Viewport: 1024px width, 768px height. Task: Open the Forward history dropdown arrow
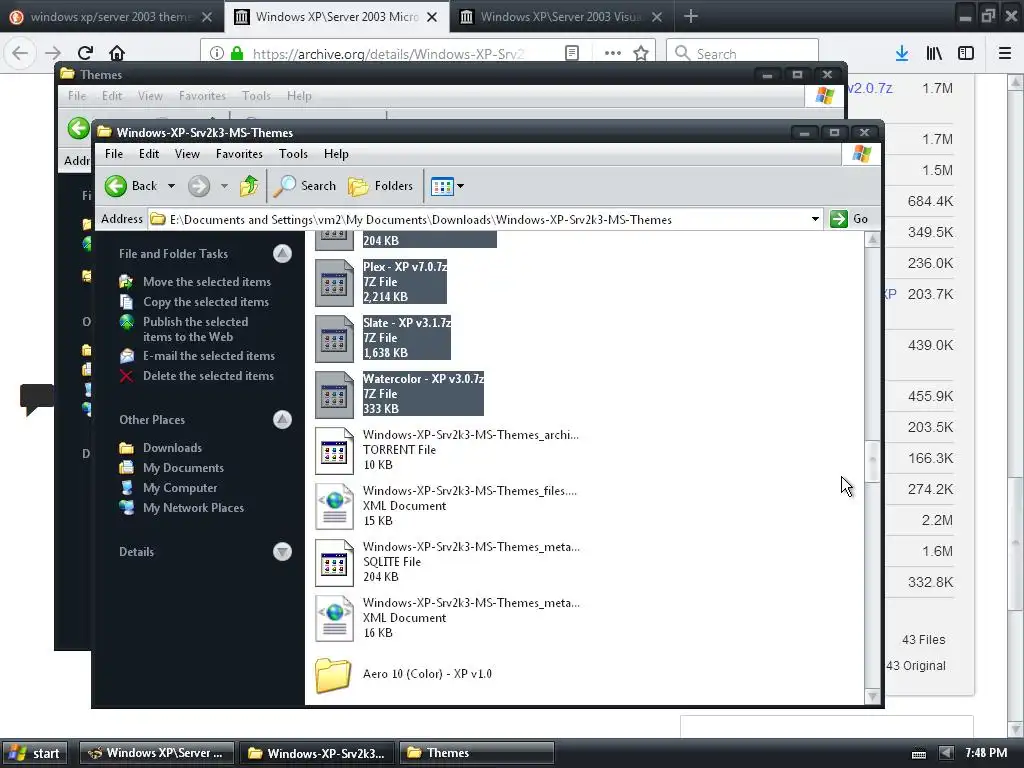[224, 186]
